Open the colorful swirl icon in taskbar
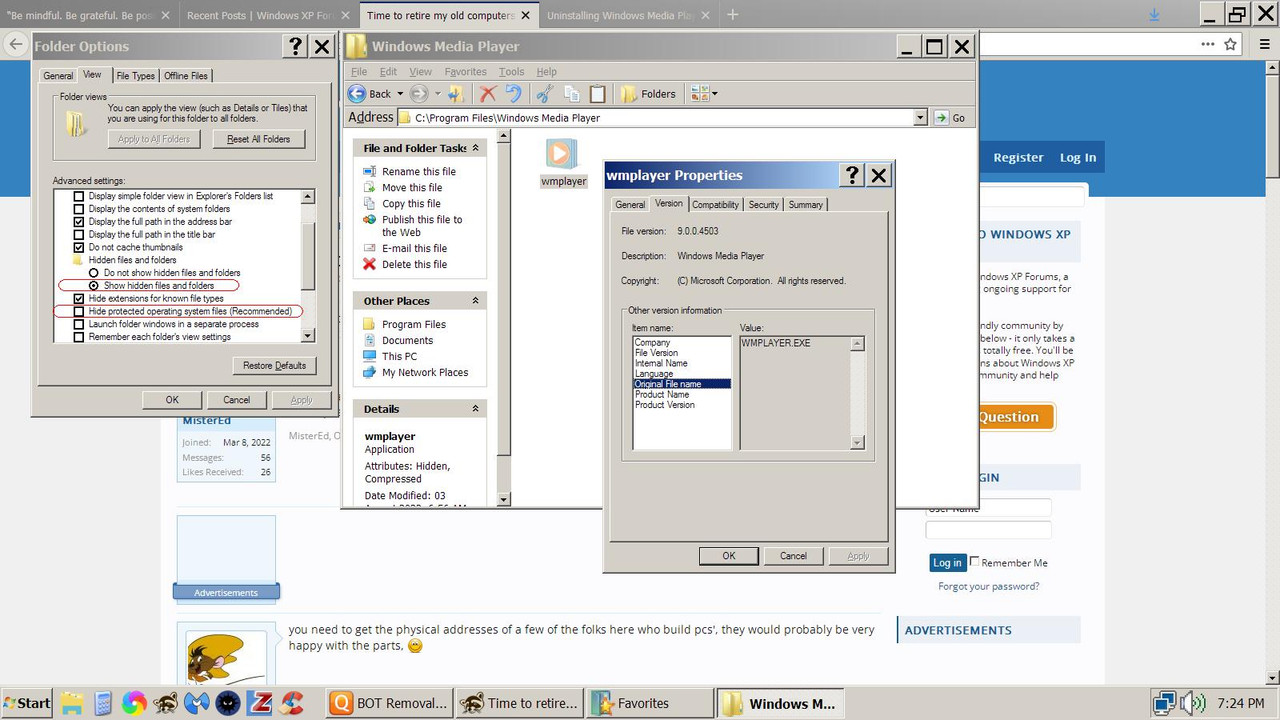The height and width of the screenshot is (720, 1280). point(134,703)
